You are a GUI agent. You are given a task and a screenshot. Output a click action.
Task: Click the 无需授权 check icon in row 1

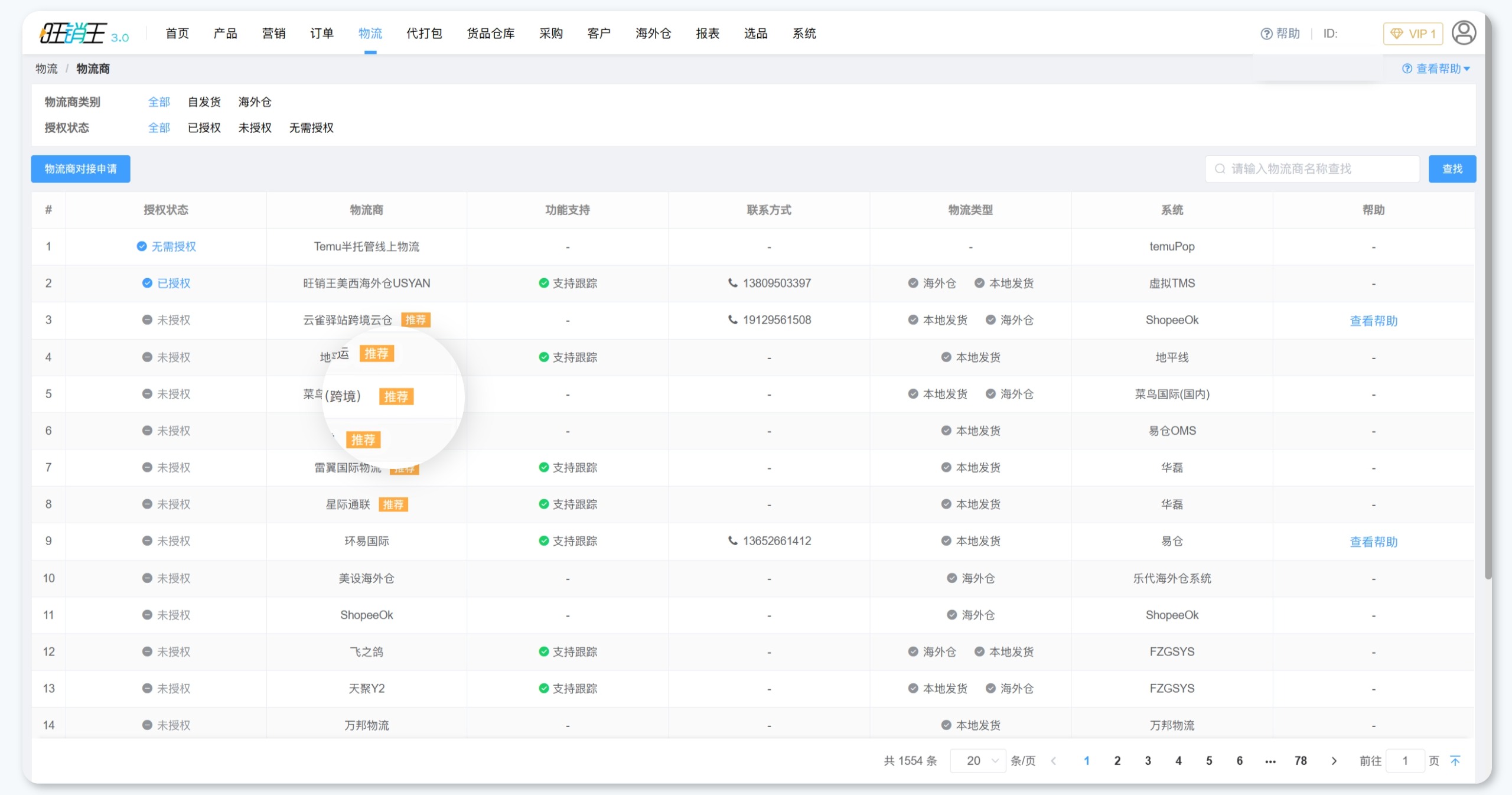tap(142, 246)
